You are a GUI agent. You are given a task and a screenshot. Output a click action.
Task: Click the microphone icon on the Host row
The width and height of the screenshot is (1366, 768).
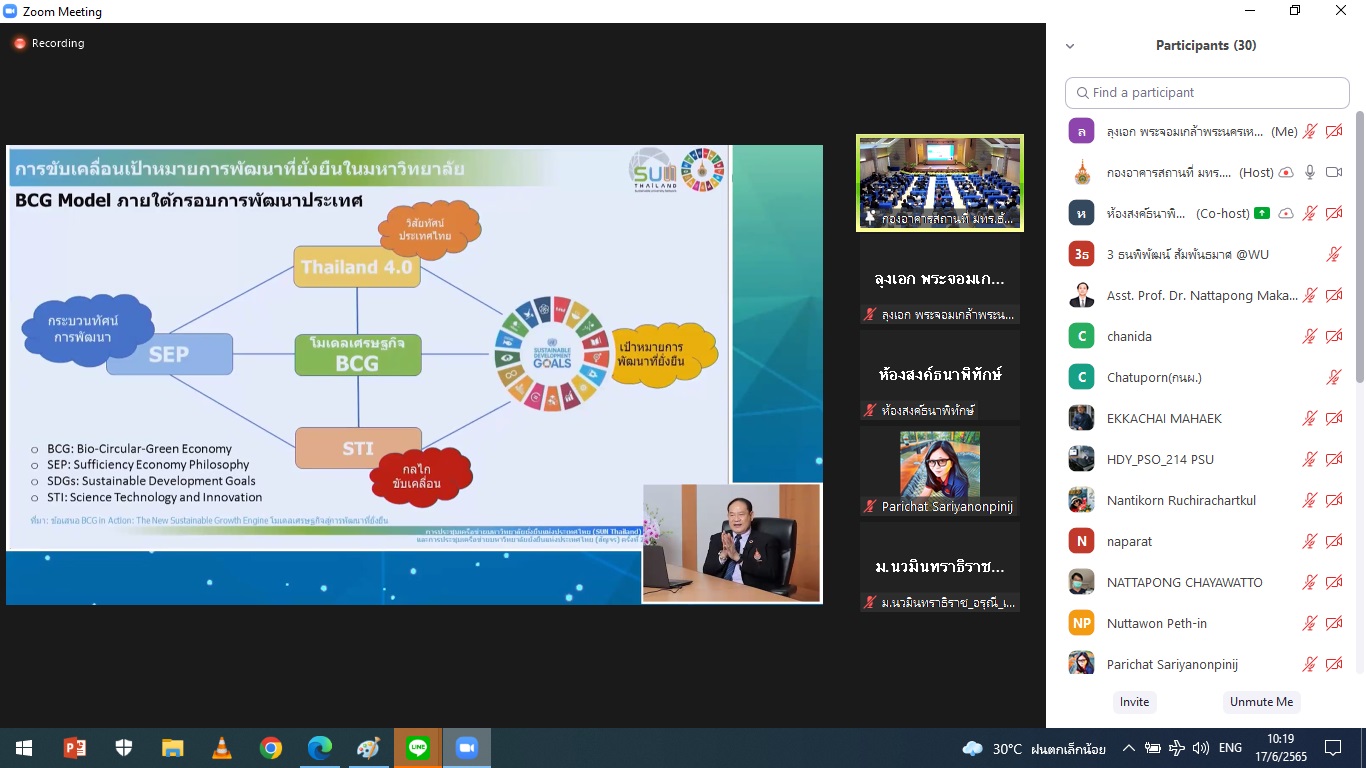pyautogui.click(x=1310, y=173)
